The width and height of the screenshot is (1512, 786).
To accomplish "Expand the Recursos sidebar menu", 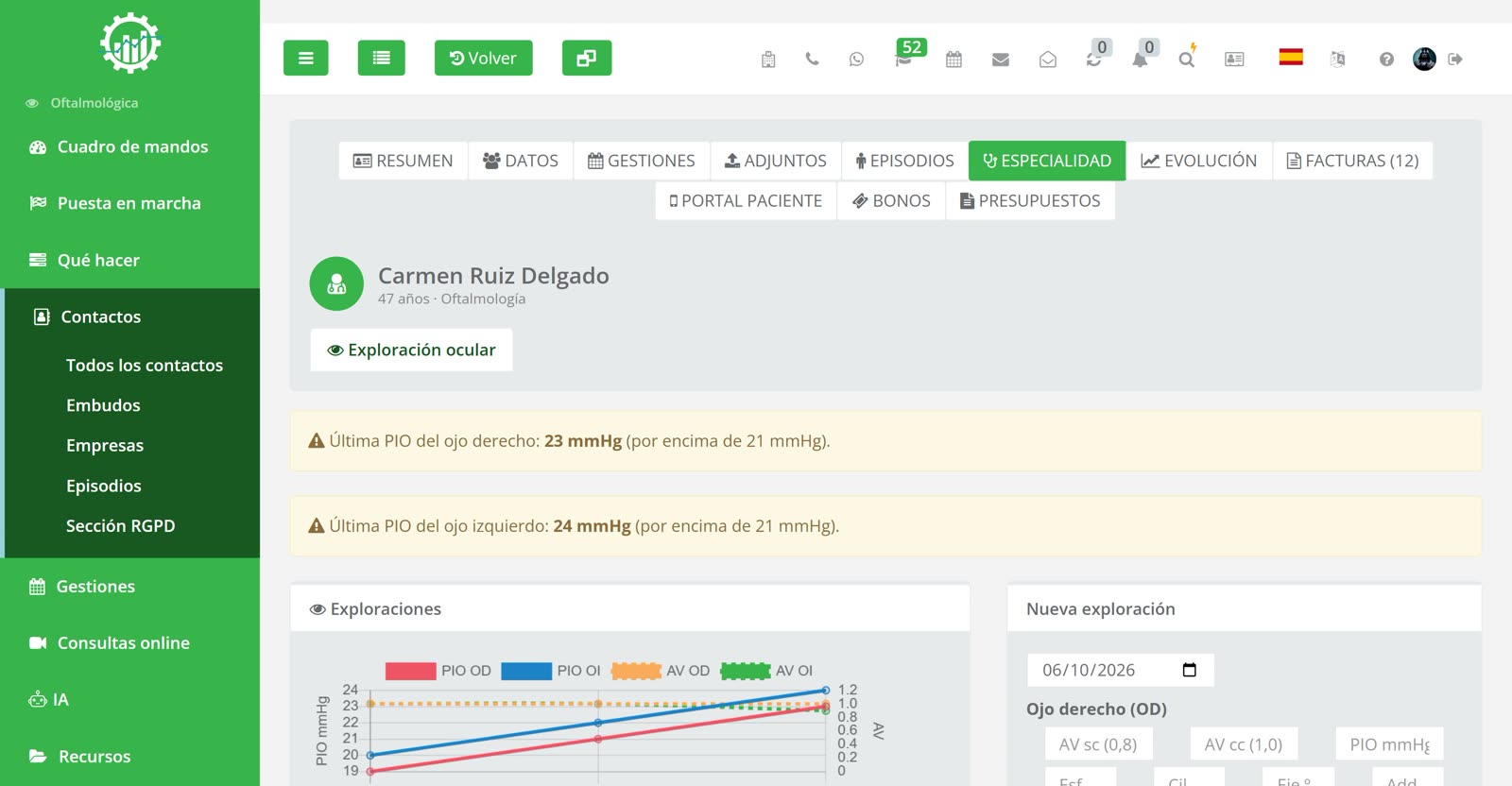I will (130, 757).
